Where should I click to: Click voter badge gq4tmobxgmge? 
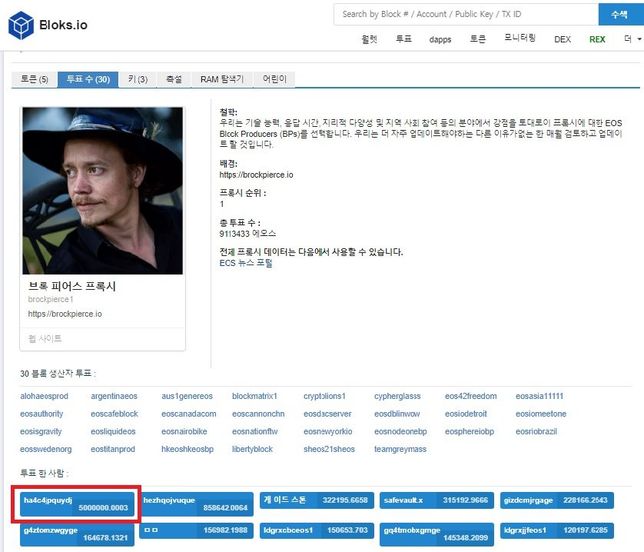tap(437, 534)
